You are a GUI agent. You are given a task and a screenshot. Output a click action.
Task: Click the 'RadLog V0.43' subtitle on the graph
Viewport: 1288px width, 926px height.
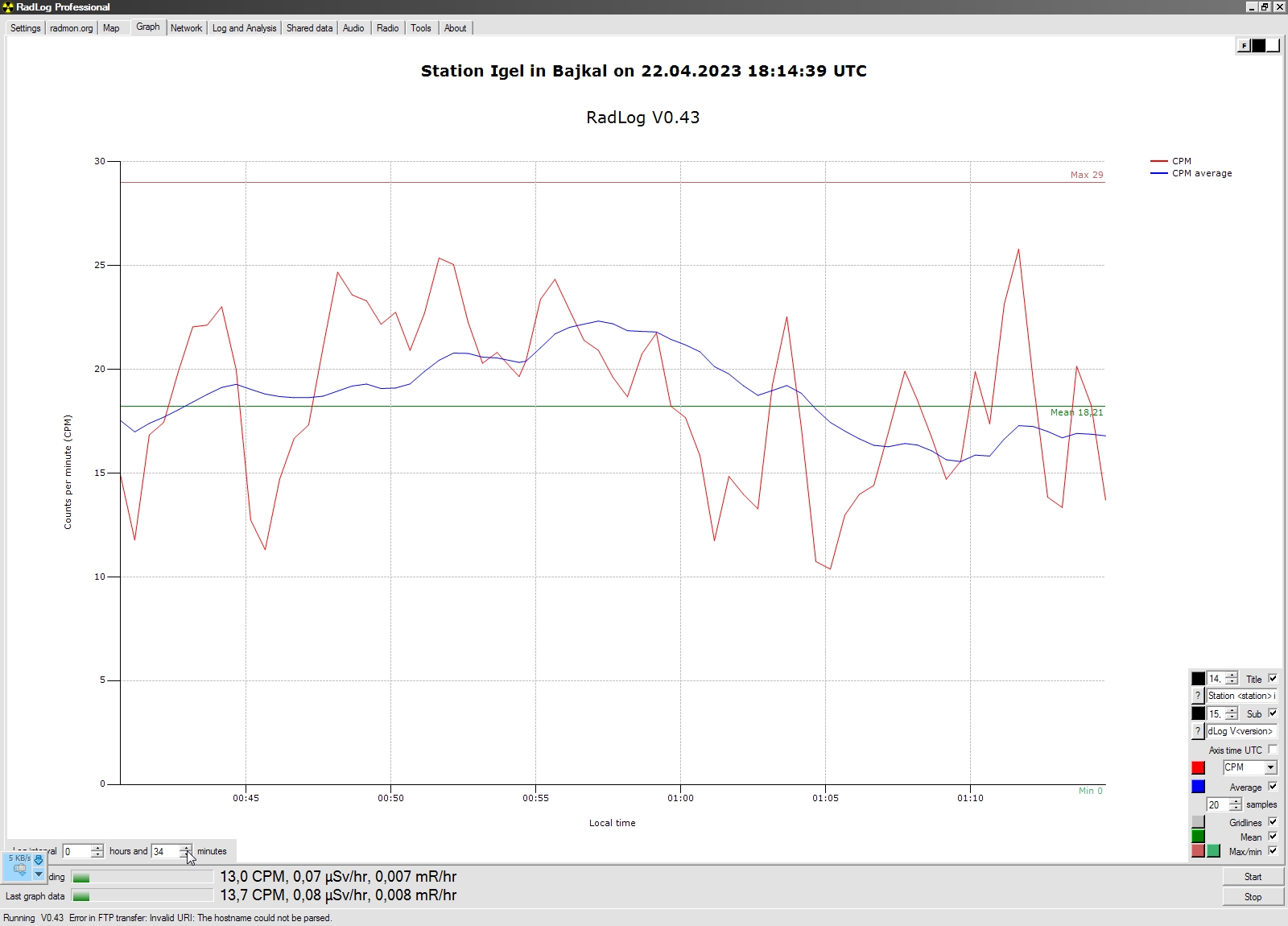[642, 118]
